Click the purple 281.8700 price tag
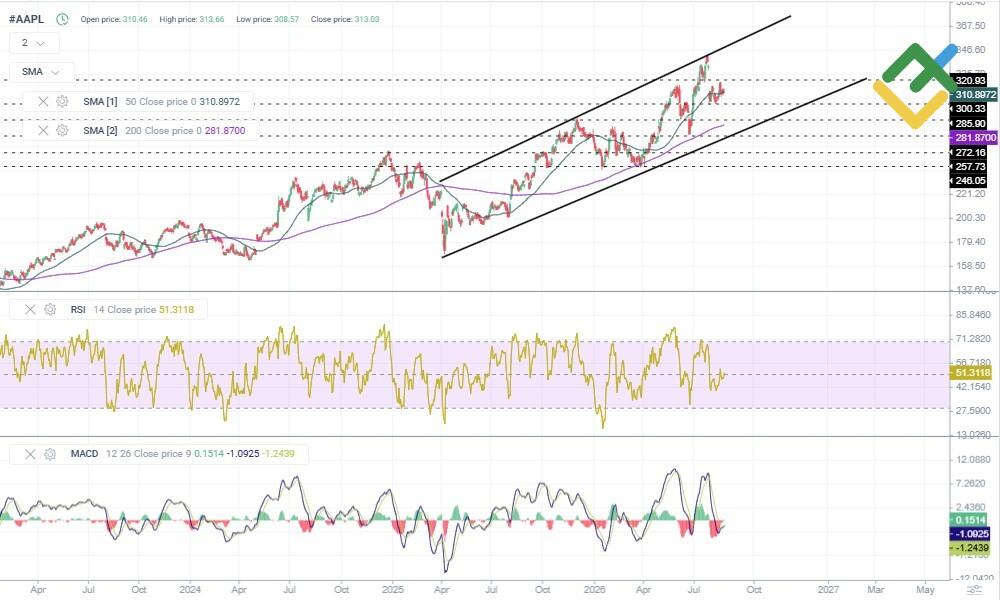The height and width of the screenshot is (600, 1000). click(x=974, y=138)
